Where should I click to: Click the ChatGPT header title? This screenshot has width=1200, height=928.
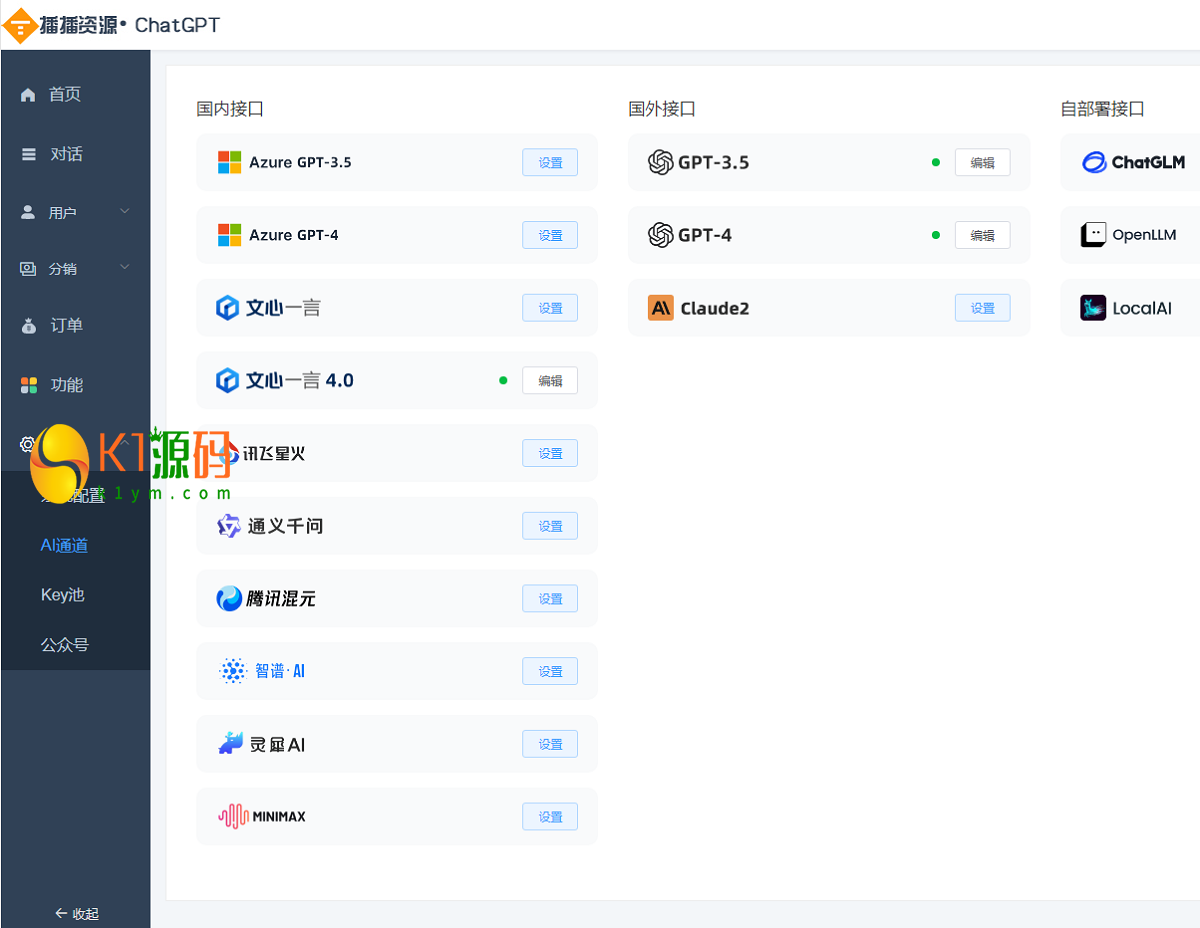point(177,25)
